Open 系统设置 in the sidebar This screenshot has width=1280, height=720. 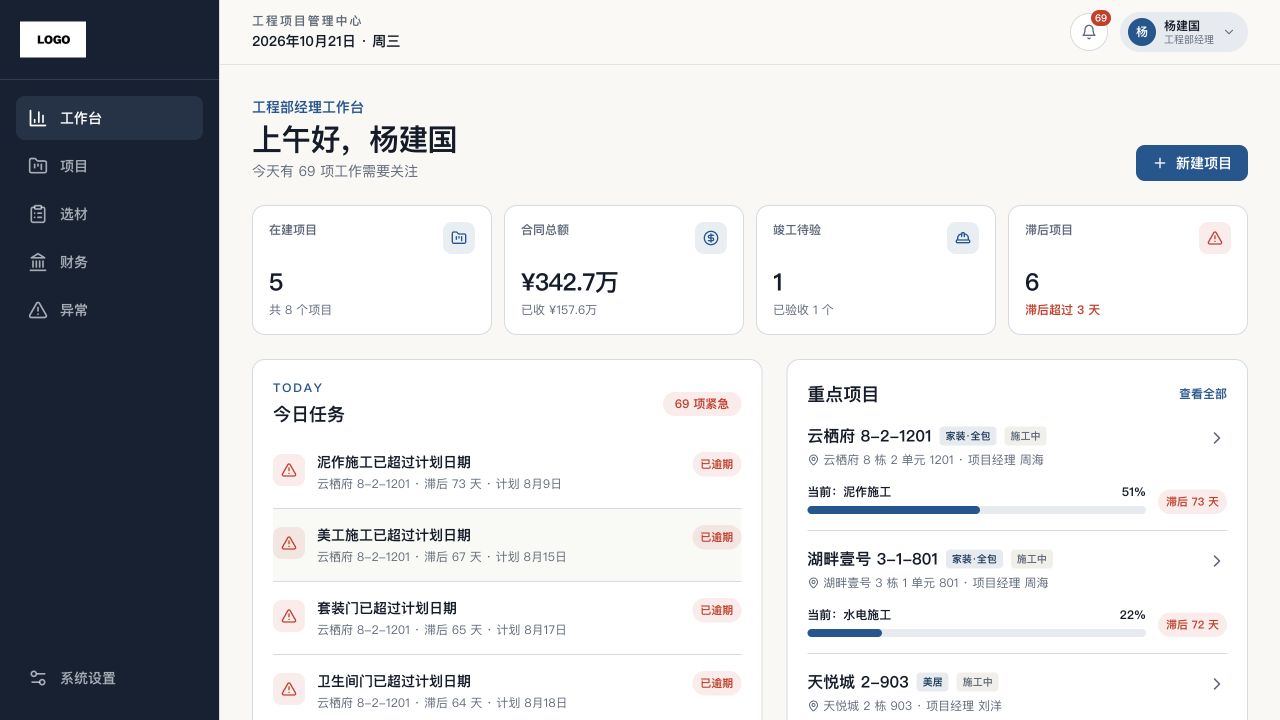[x=109, y=678]
